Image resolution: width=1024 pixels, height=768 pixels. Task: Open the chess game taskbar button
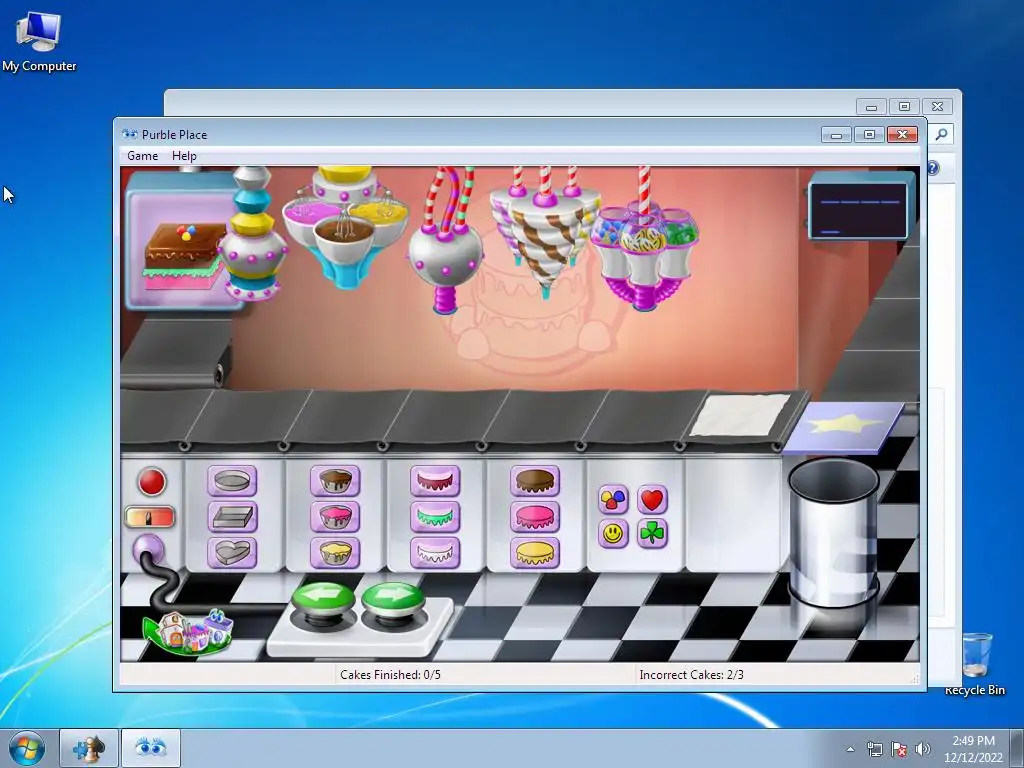[x=89, y=748]
